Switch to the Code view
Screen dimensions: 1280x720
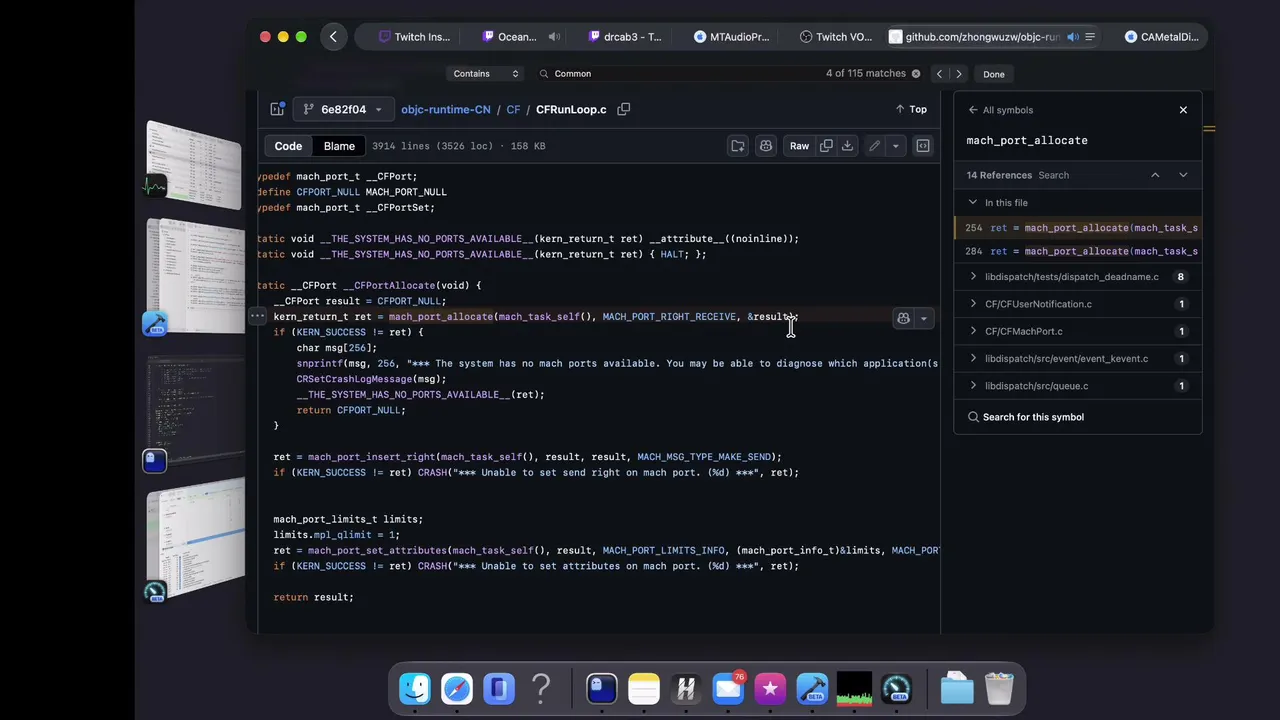click(x=288, y=146)
